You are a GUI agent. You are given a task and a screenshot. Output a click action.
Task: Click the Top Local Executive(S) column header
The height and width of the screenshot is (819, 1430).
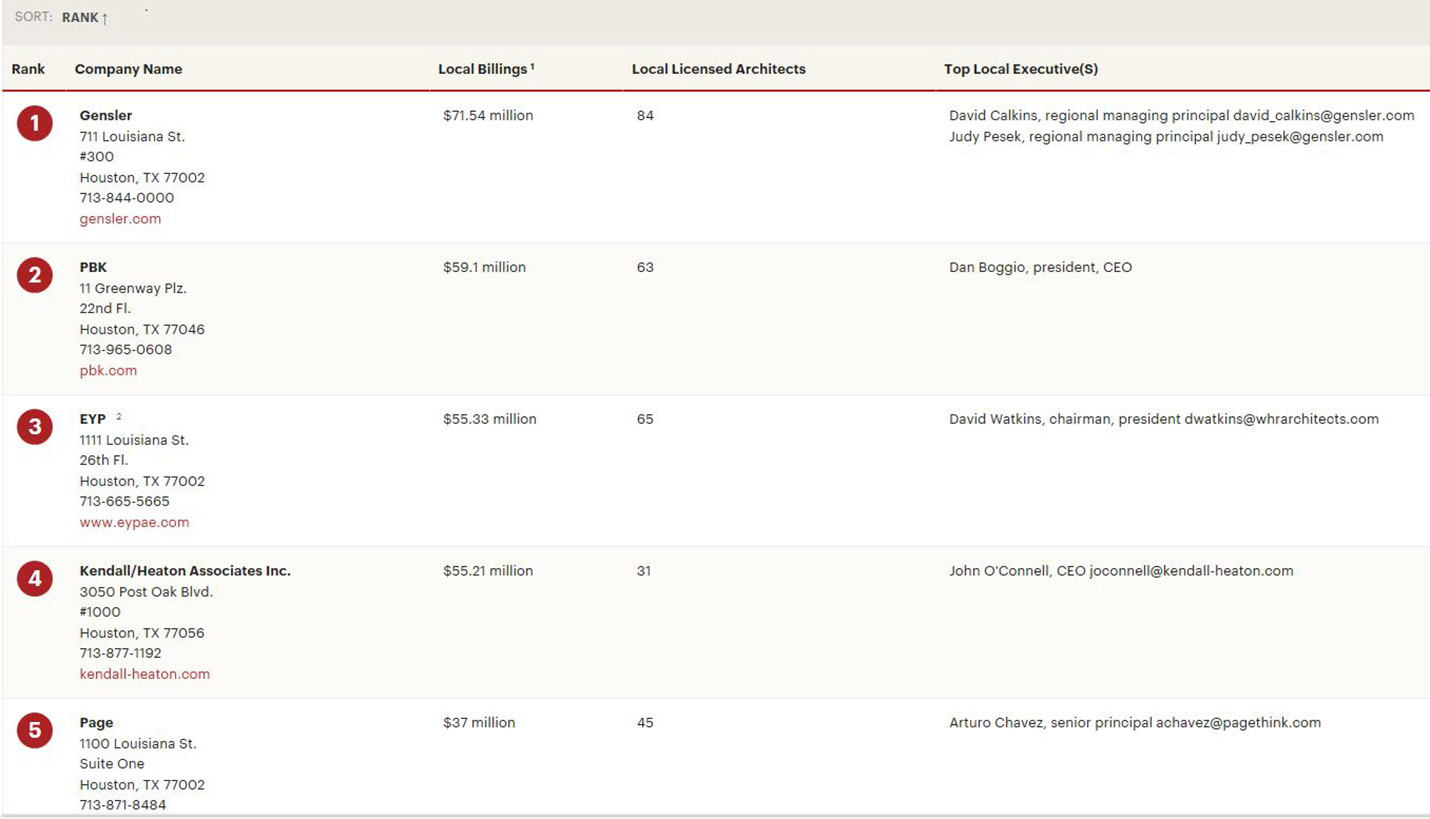pyautogui.click(x=1021, y=69)
